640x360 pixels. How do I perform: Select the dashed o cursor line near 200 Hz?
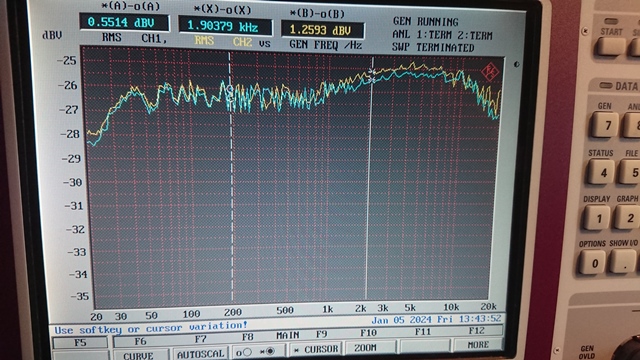(231, 176)
